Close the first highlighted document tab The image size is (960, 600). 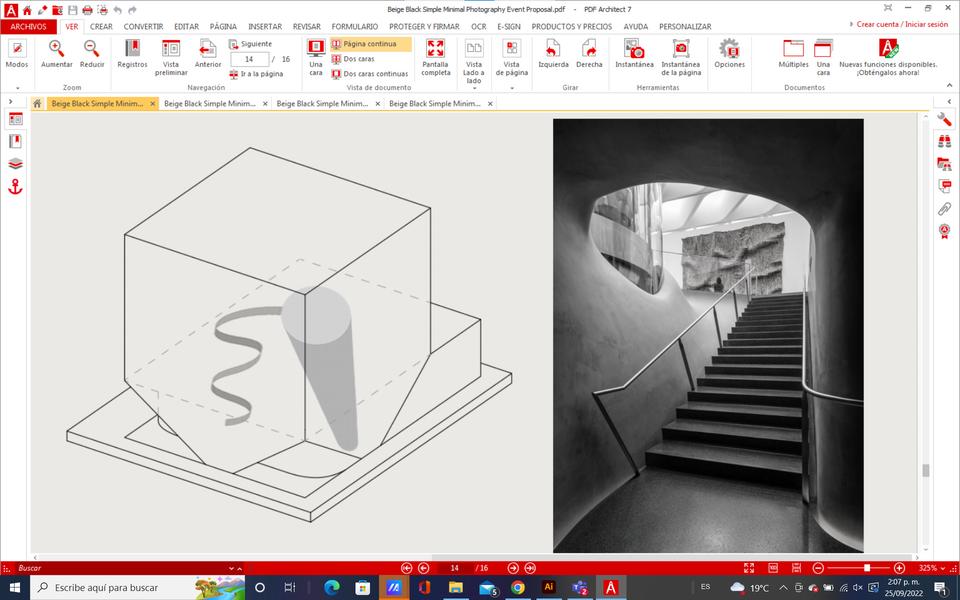pos(152,104)
